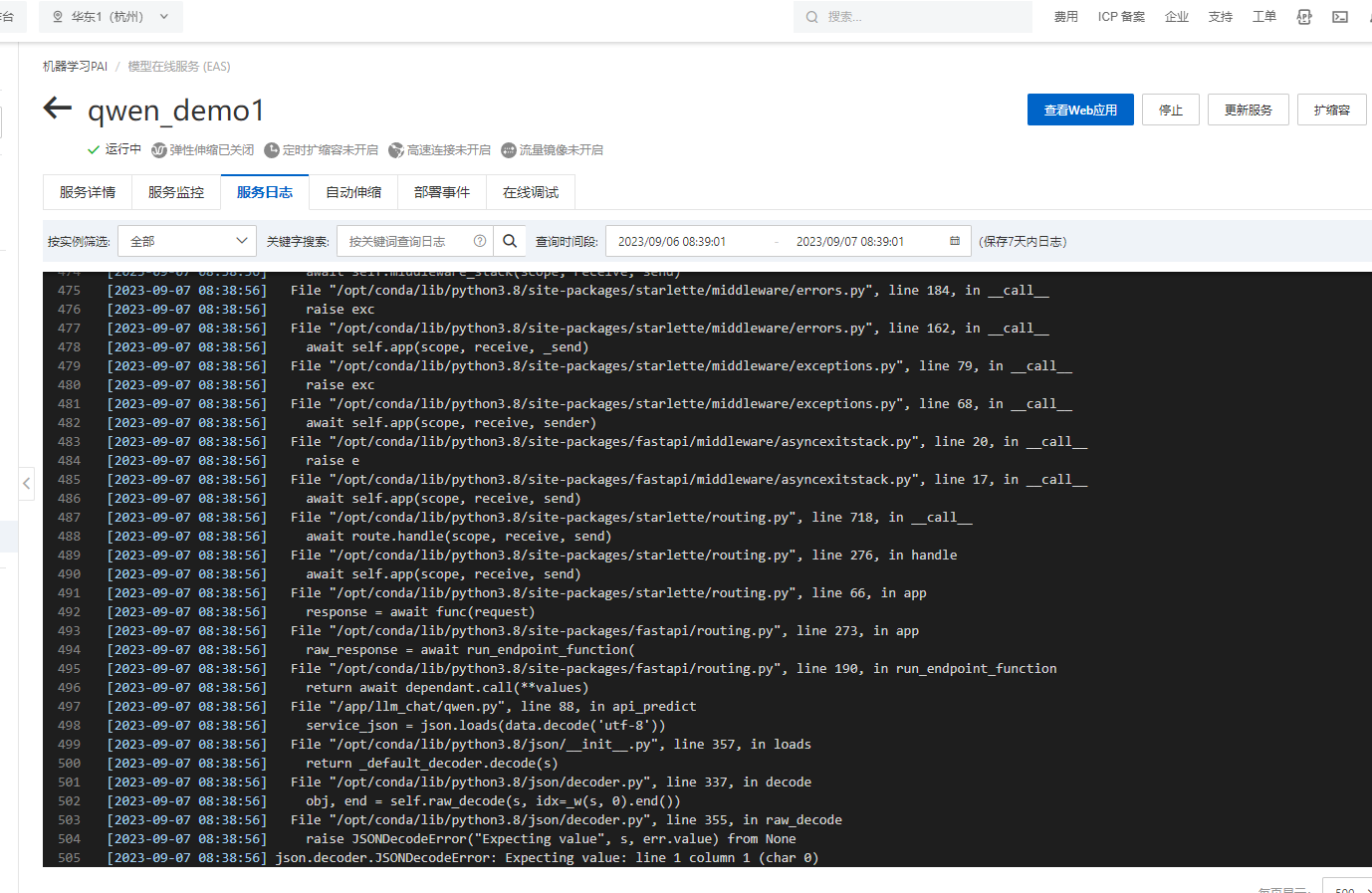Open the page size dropdown at the bottom right
1372x893 pixels.
point(1347,885)
